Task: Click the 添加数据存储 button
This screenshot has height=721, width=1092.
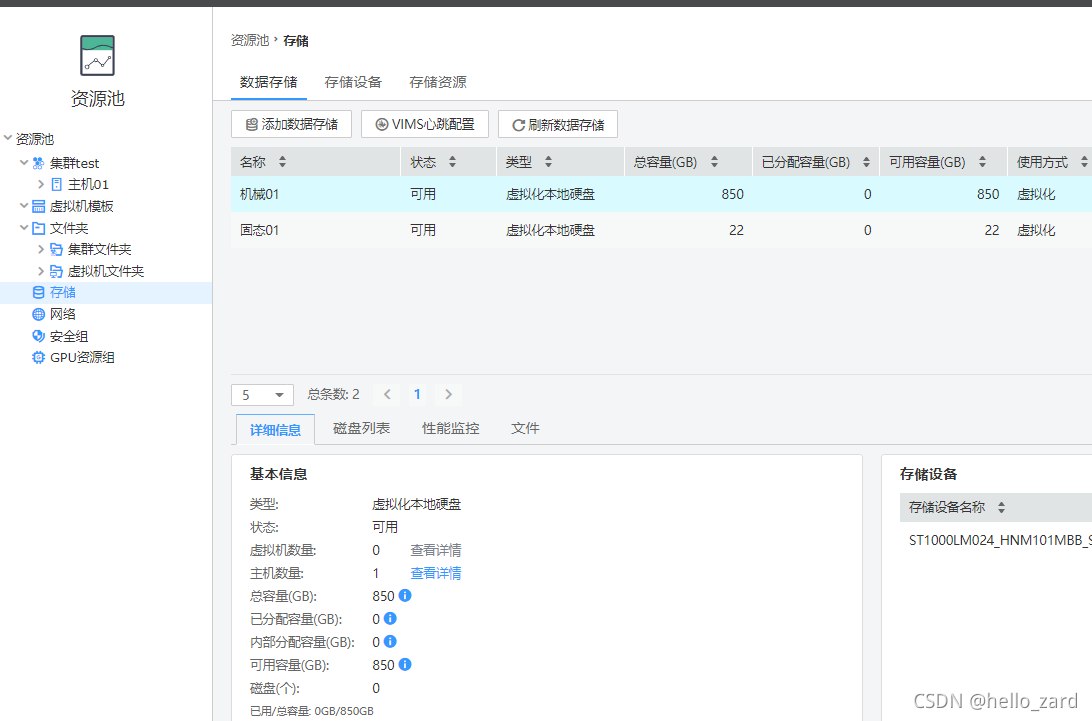Action: [x=291, y=125]
